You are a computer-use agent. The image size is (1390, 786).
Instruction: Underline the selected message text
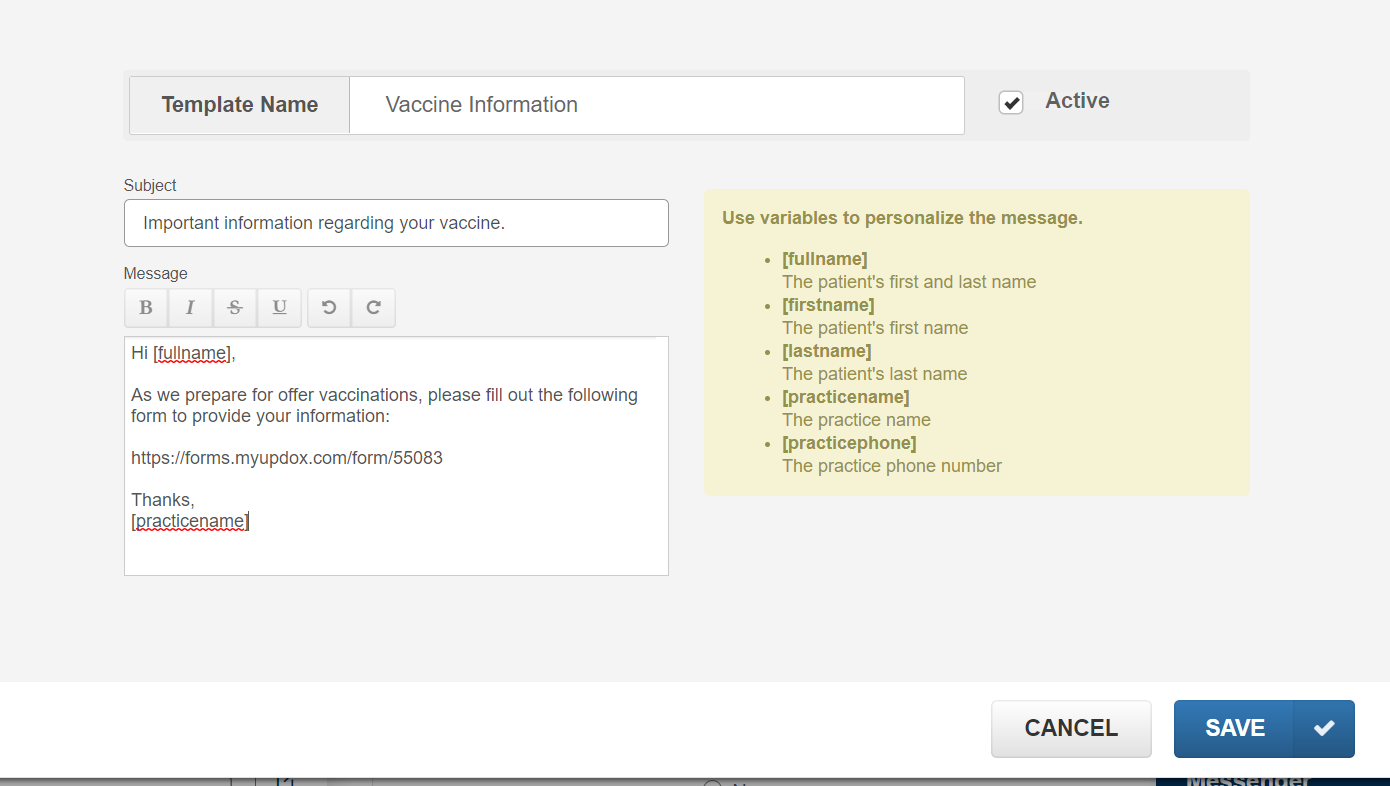click(280, 308)
